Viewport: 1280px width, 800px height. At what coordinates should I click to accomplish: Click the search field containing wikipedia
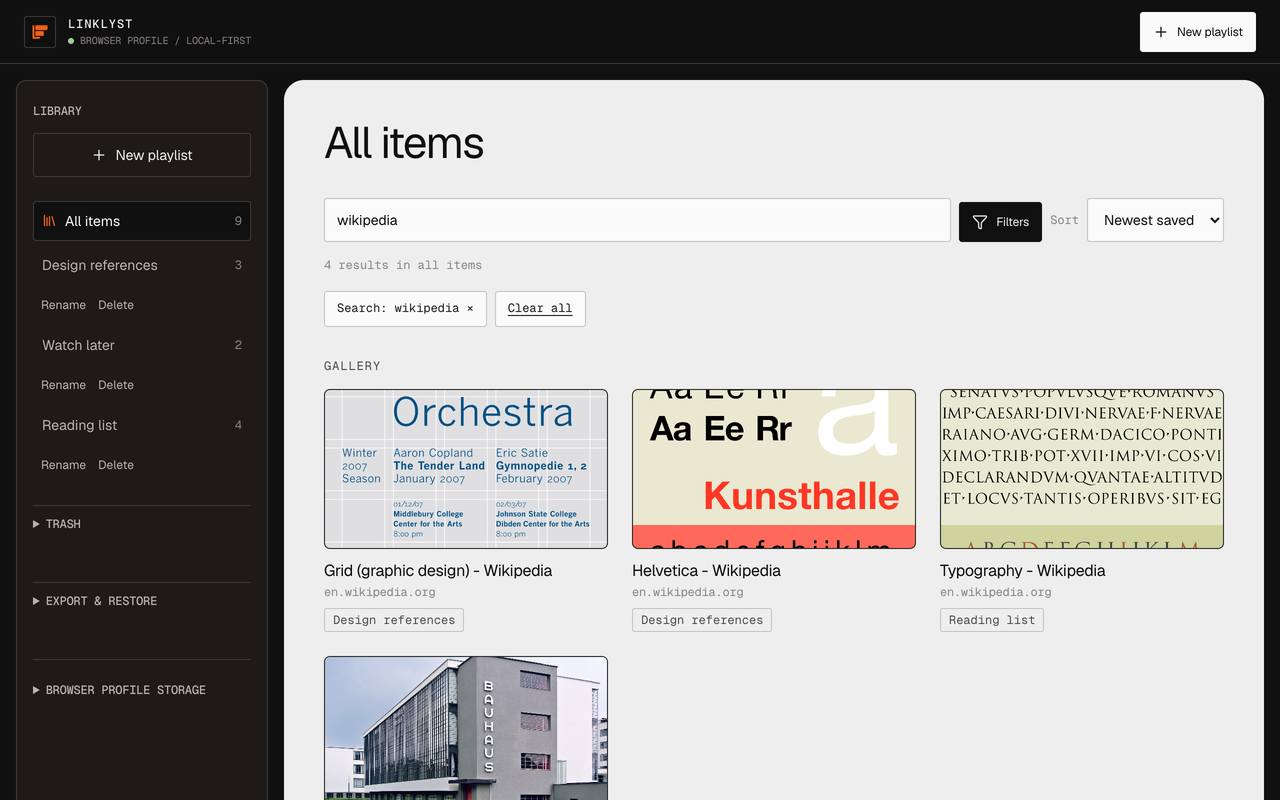click(x=637, y=220)
